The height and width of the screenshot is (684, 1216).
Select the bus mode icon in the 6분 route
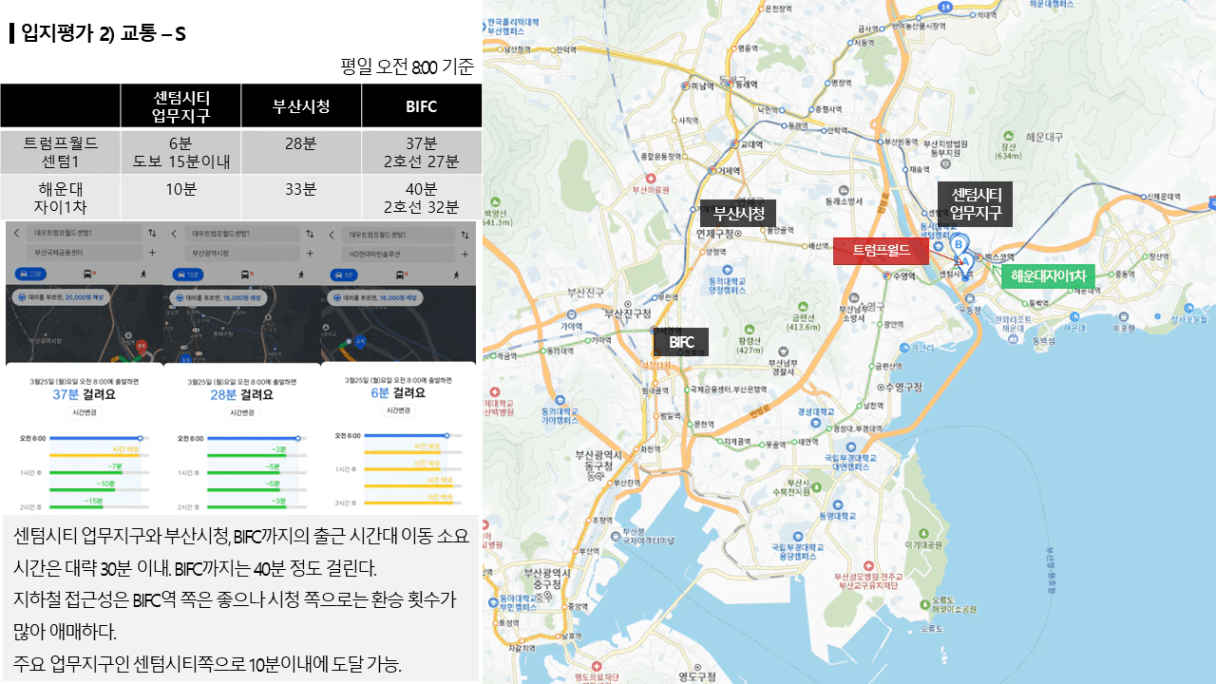tap(401, 275)
